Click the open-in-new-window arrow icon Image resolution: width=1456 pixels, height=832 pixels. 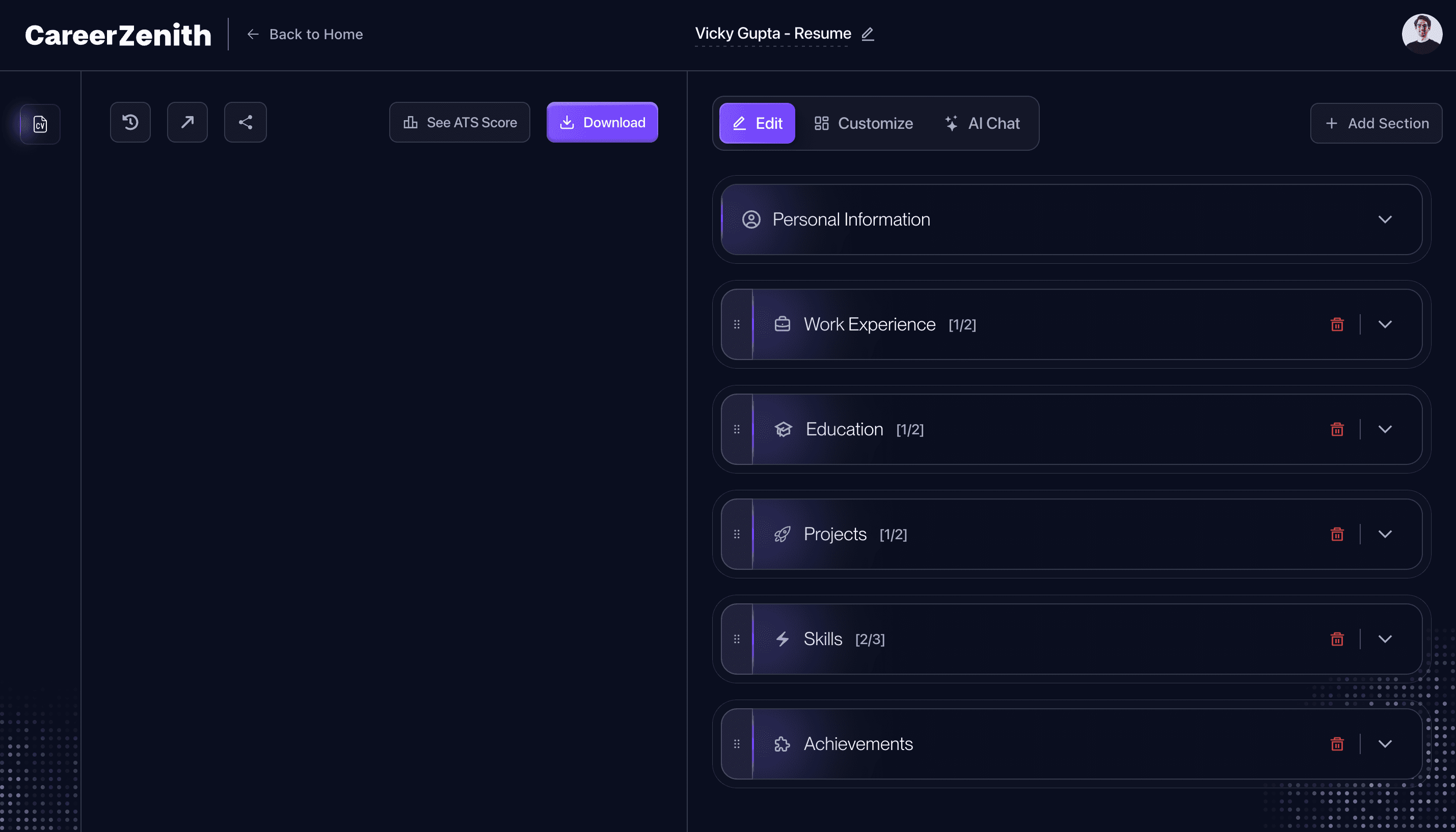(x=187, y=122)
